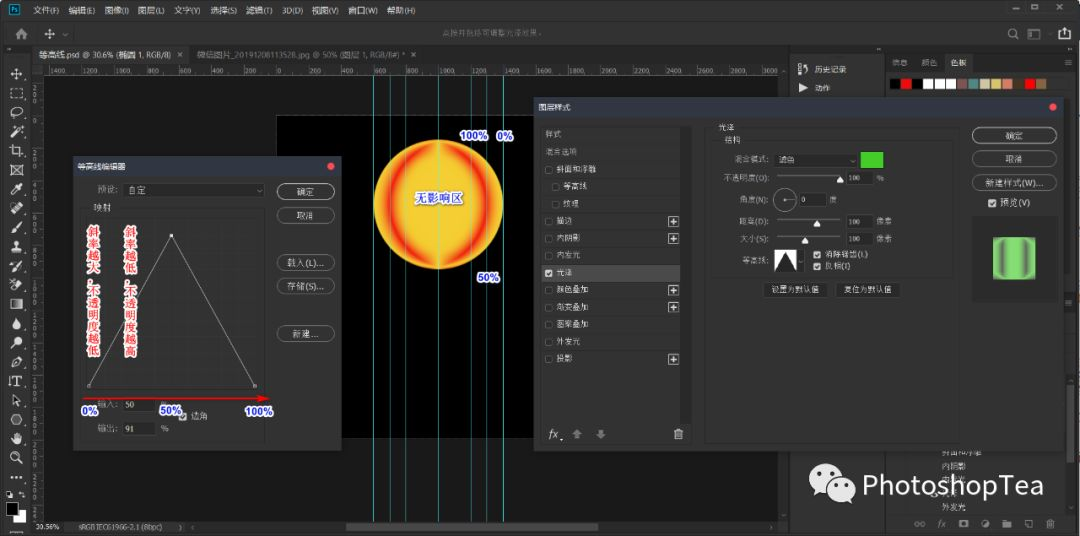Image resolution: width=1080 pixels, height=536 pixels.
Task: Select the Pen tool
Action: click(17, 361)
